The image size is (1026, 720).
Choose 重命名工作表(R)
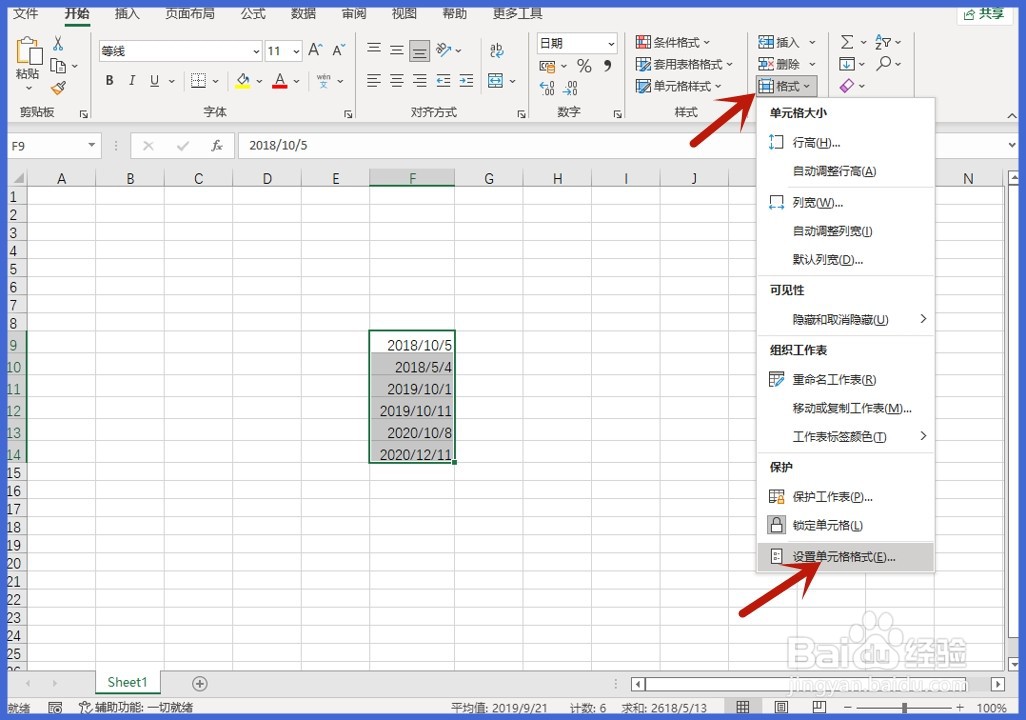(x=845, y=380)
